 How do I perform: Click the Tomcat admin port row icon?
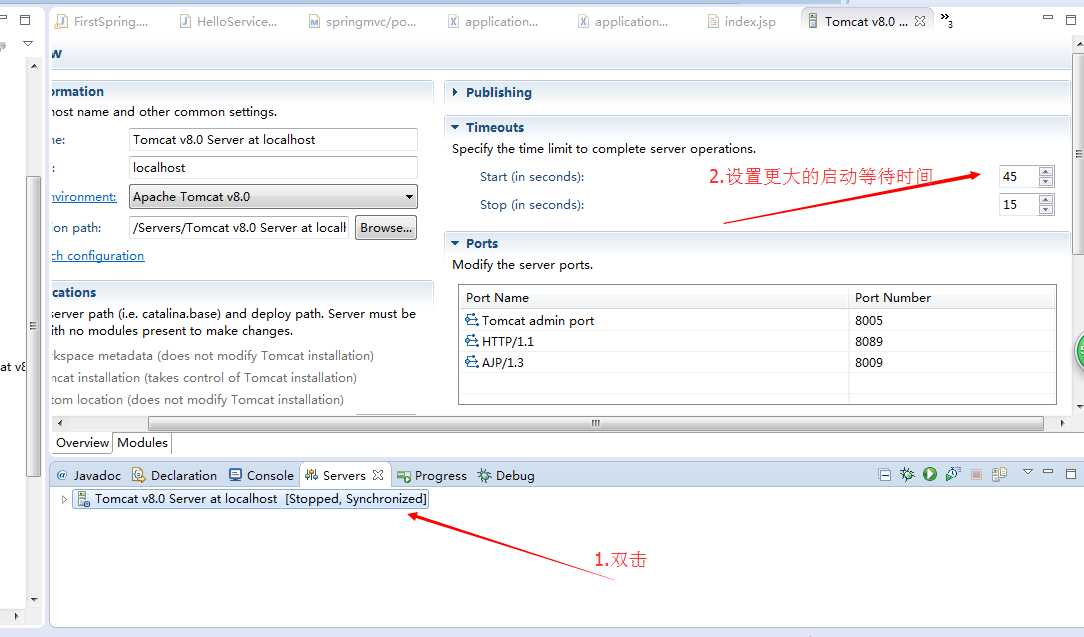(471, 320)
